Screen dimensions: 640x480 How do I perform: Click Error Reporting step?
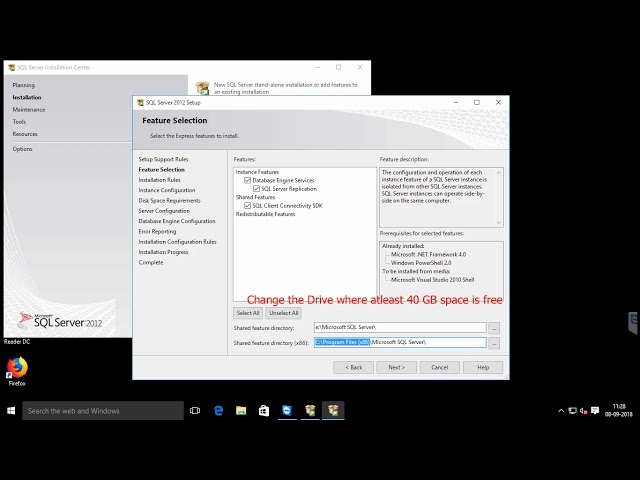(157, 231)
